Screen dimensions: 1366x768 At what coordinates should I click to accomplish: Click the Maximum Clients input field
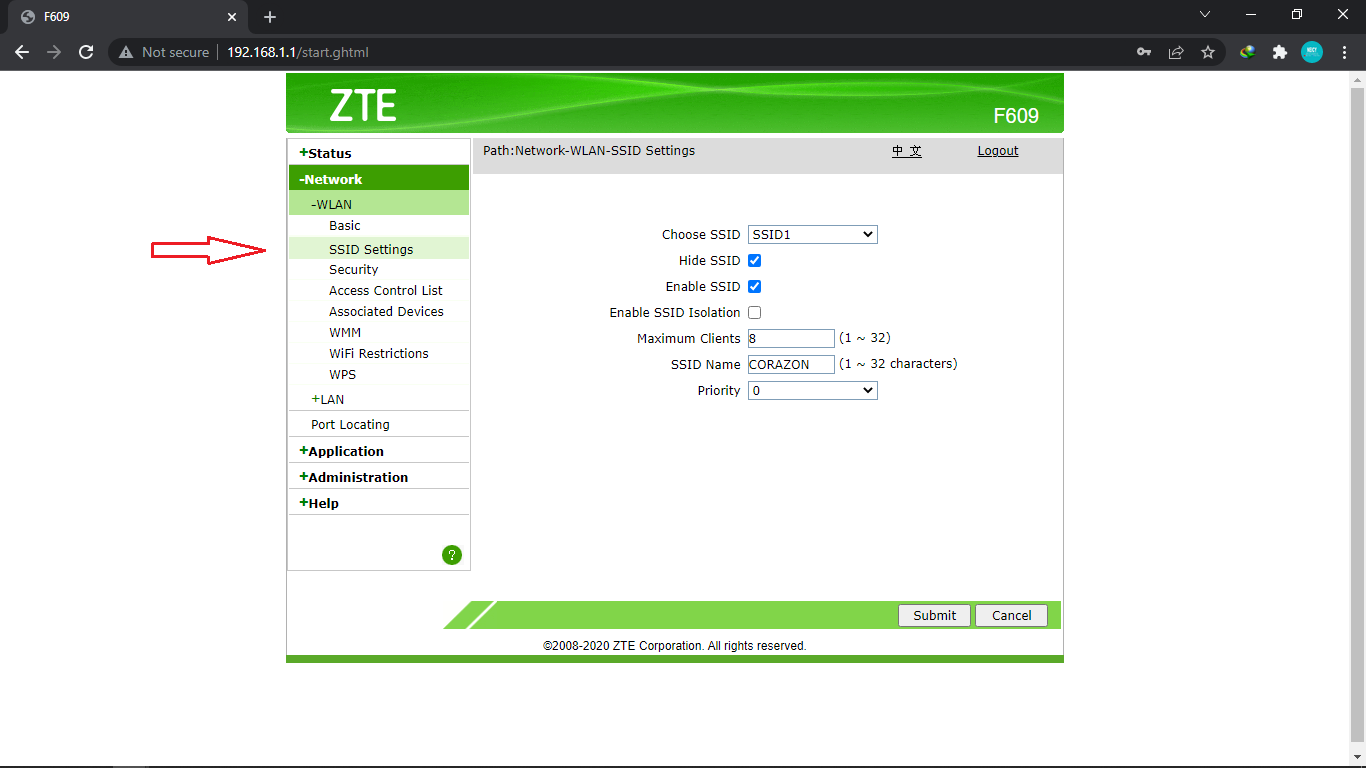point(791,338)
